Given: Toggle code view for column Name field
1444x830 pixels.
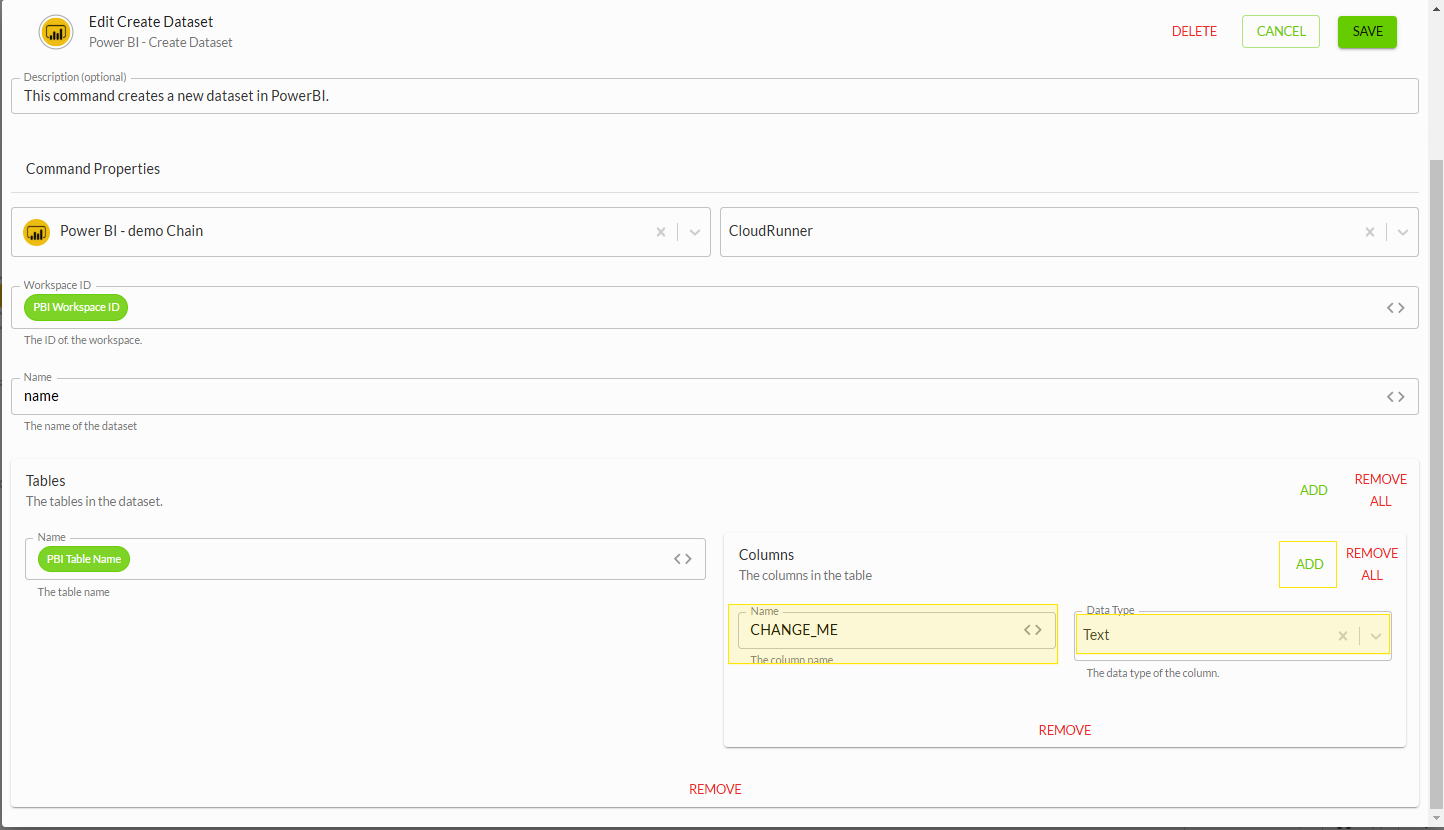Looking at the screenshot, I should tap(1033, 630).
